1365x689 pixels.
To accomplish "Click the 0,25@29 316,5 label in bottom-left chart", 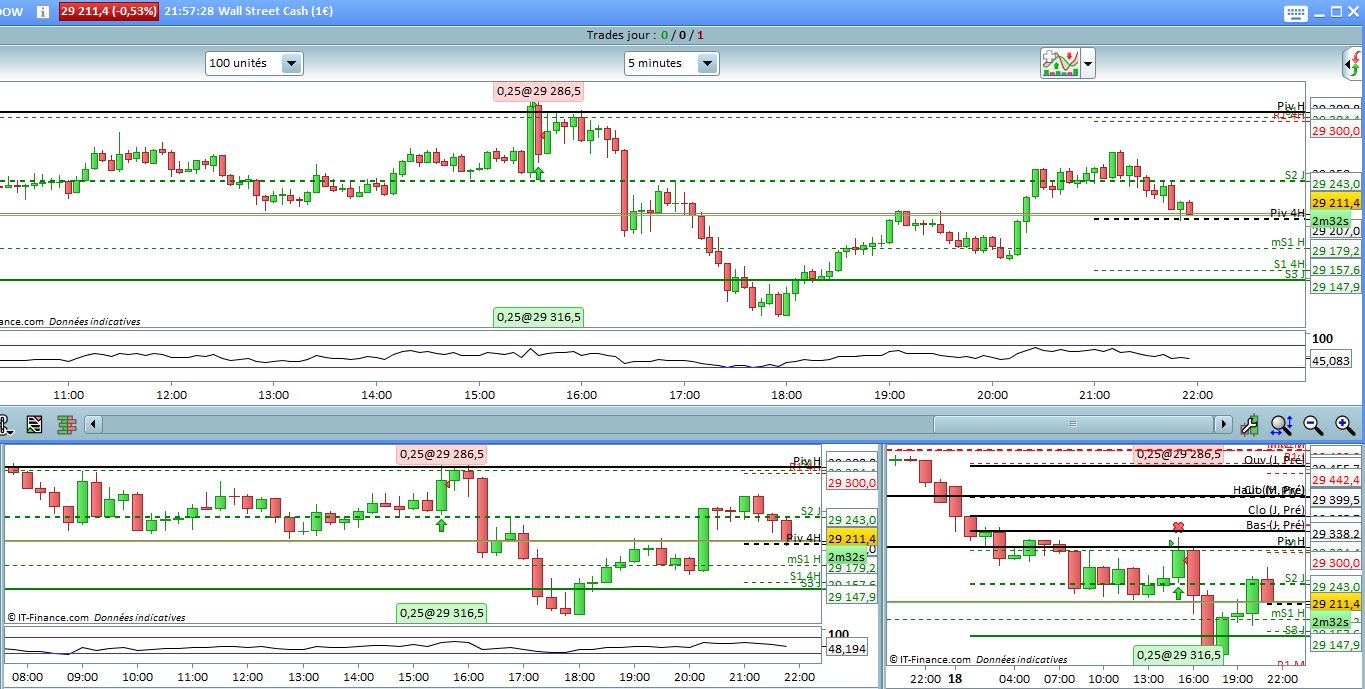I will (442, 613).
